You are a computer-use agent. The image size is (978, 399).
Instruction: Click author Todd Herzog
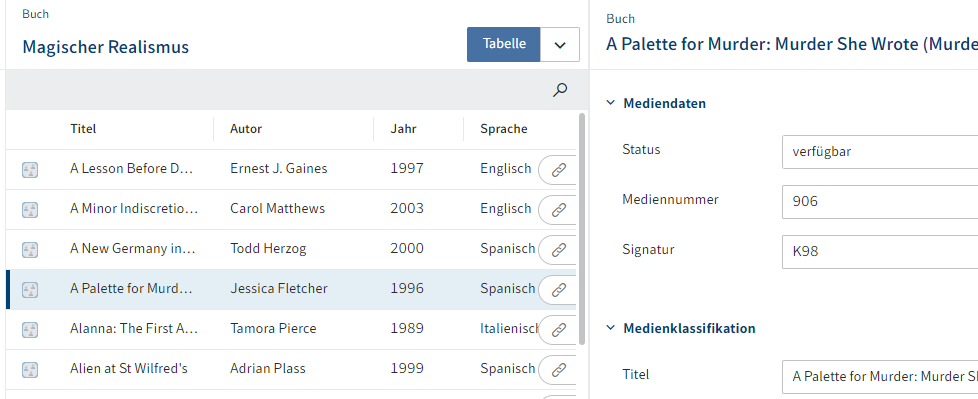[268, 249]
